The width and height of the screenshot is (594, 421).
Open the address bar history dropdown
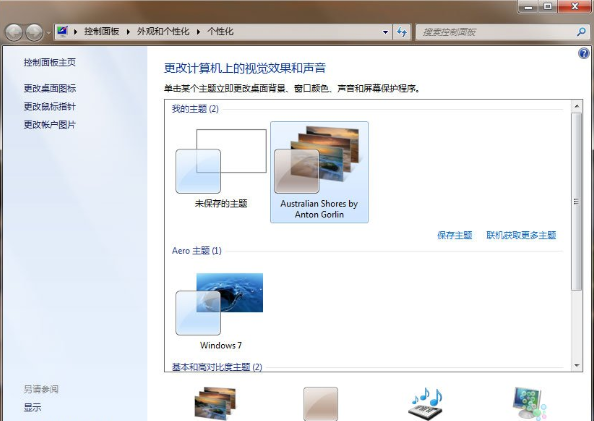coord(386,32)
